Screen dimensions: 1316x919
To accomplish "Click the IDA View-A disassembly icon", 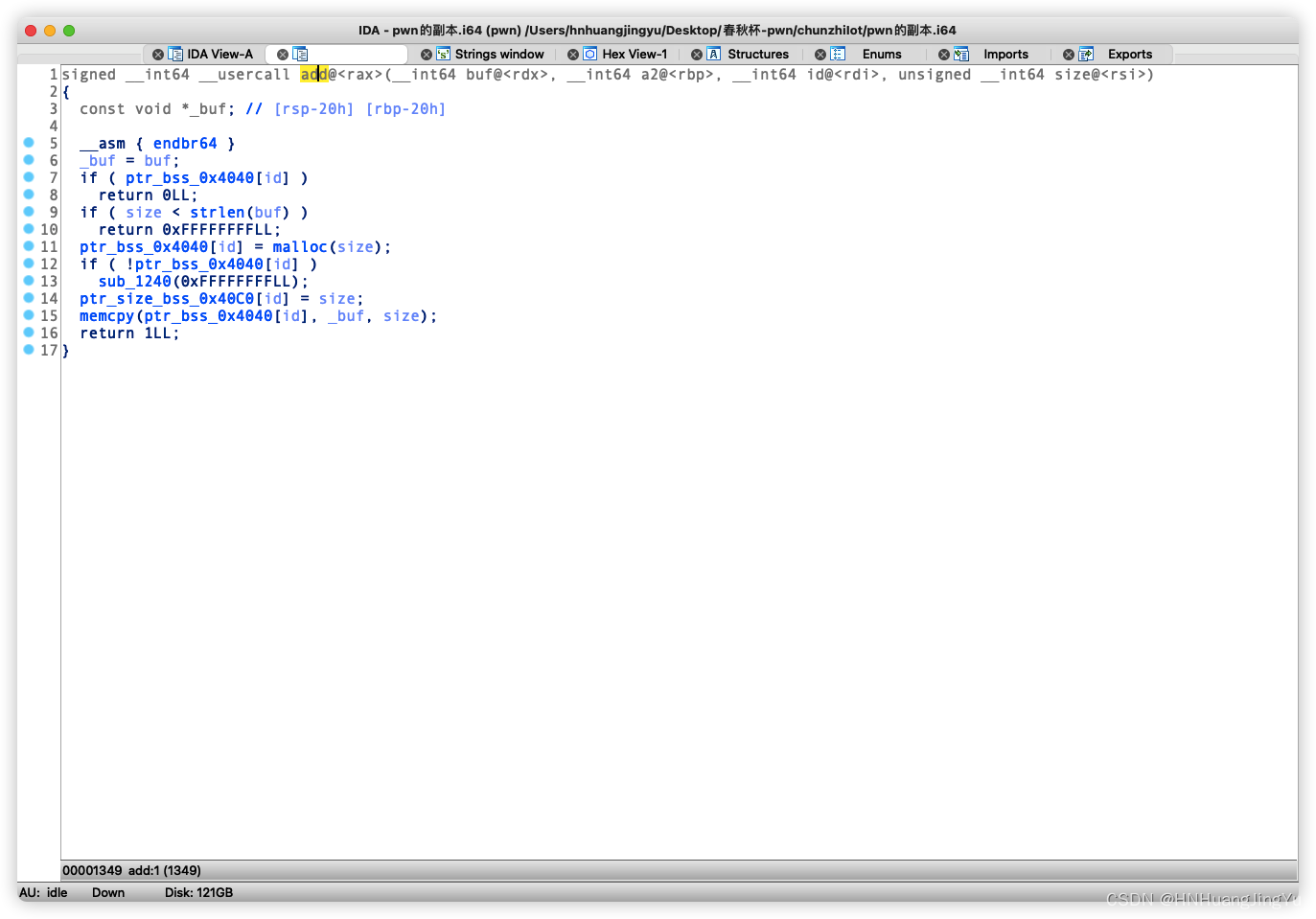I will (x=175, y=55).
